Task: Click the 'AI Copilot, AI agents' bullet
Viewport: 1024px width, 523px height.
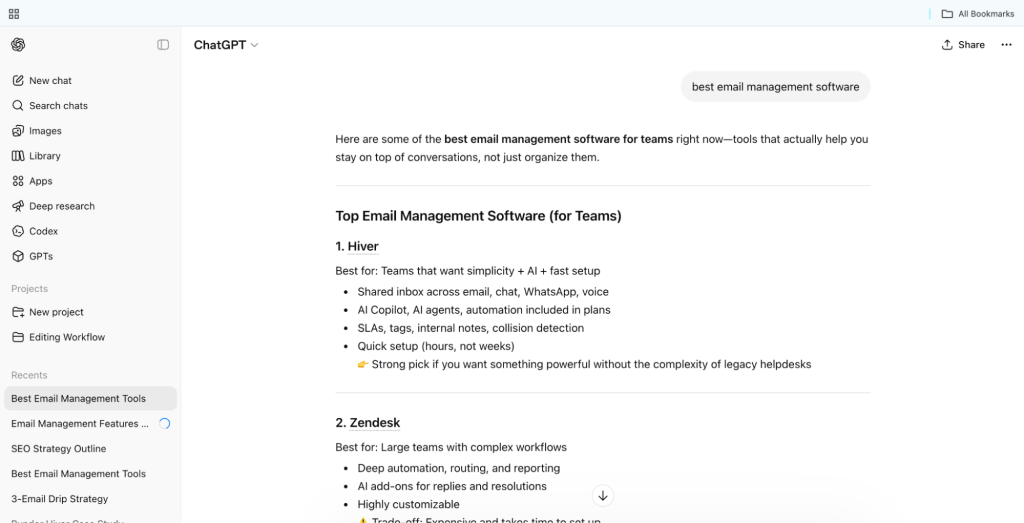Action: tap(484, 310)
